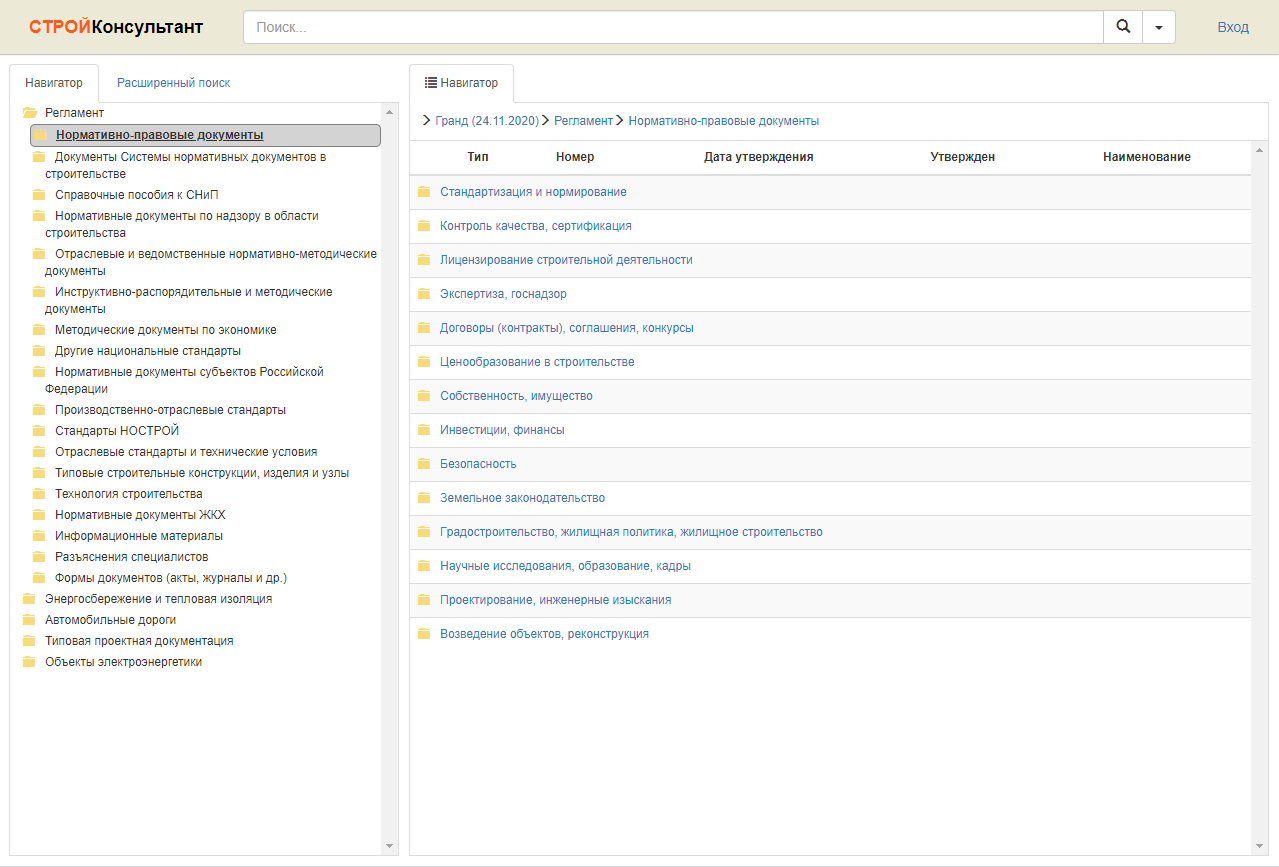Open Научные исследования, образование, кадры link
The height and width of the screenshot is (867, 1279).
tap(565, 566)
